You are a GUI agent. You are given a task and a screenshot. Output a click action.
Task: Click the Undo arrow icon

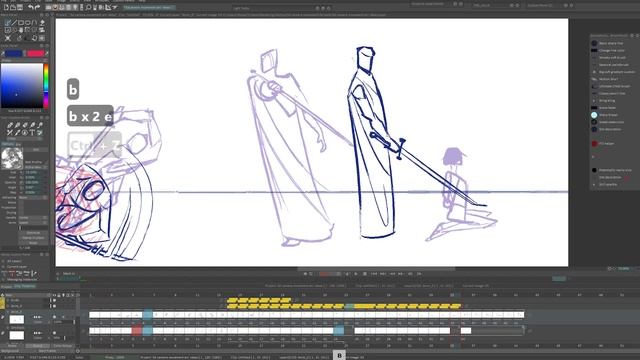(x=31, y=7)
